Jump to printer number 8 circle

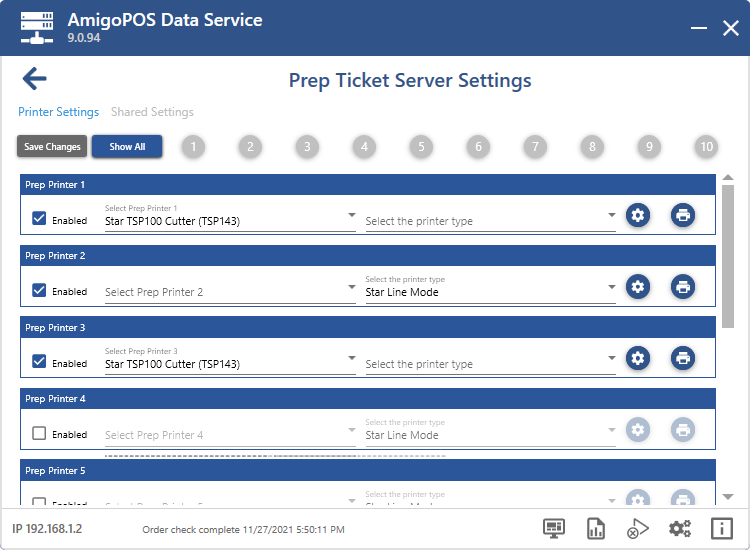pos(592,146)
